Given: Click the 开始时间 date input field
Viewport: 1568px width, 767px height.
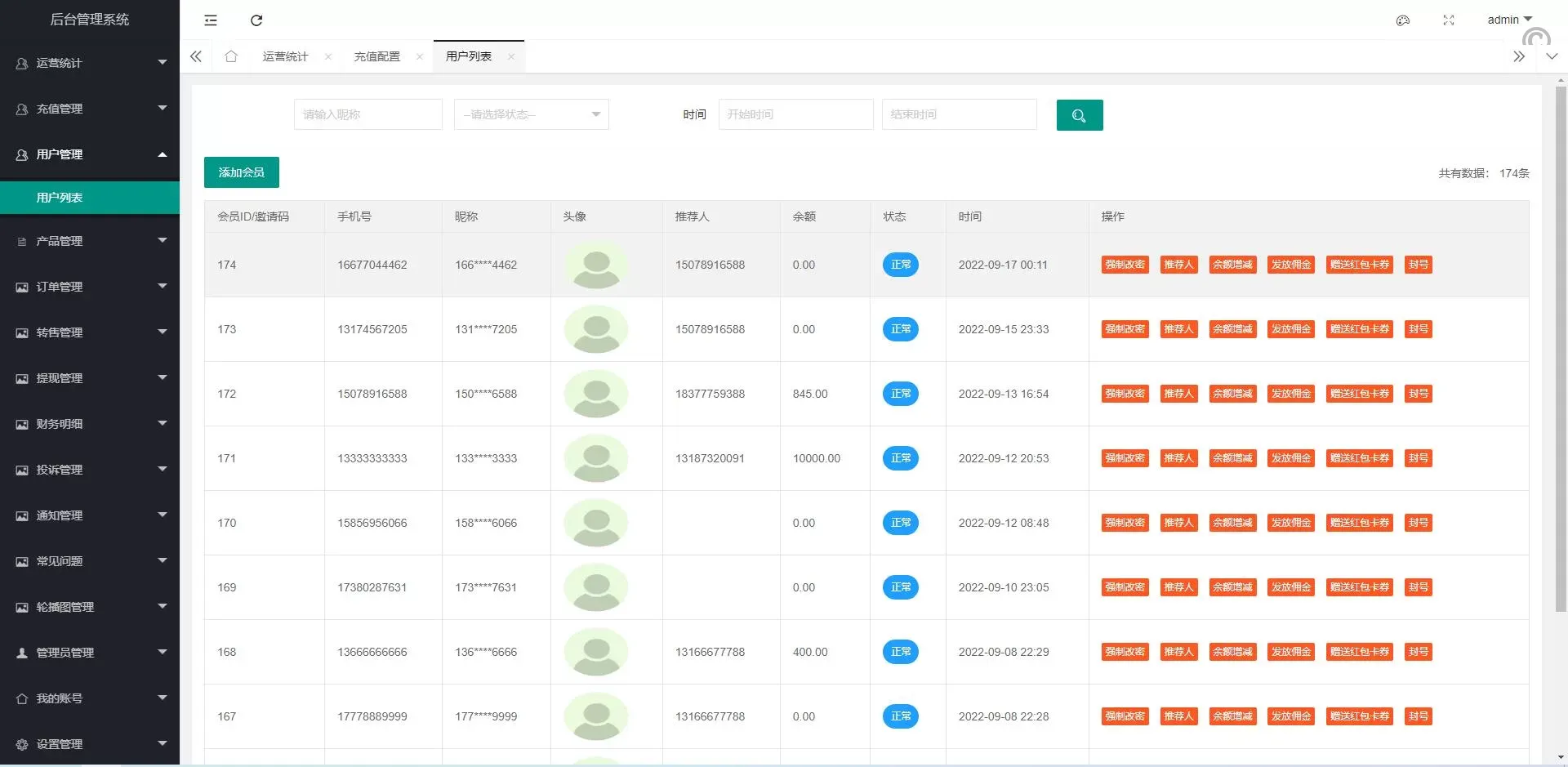Looking at the screenshot, I should (x=795, y=114).
